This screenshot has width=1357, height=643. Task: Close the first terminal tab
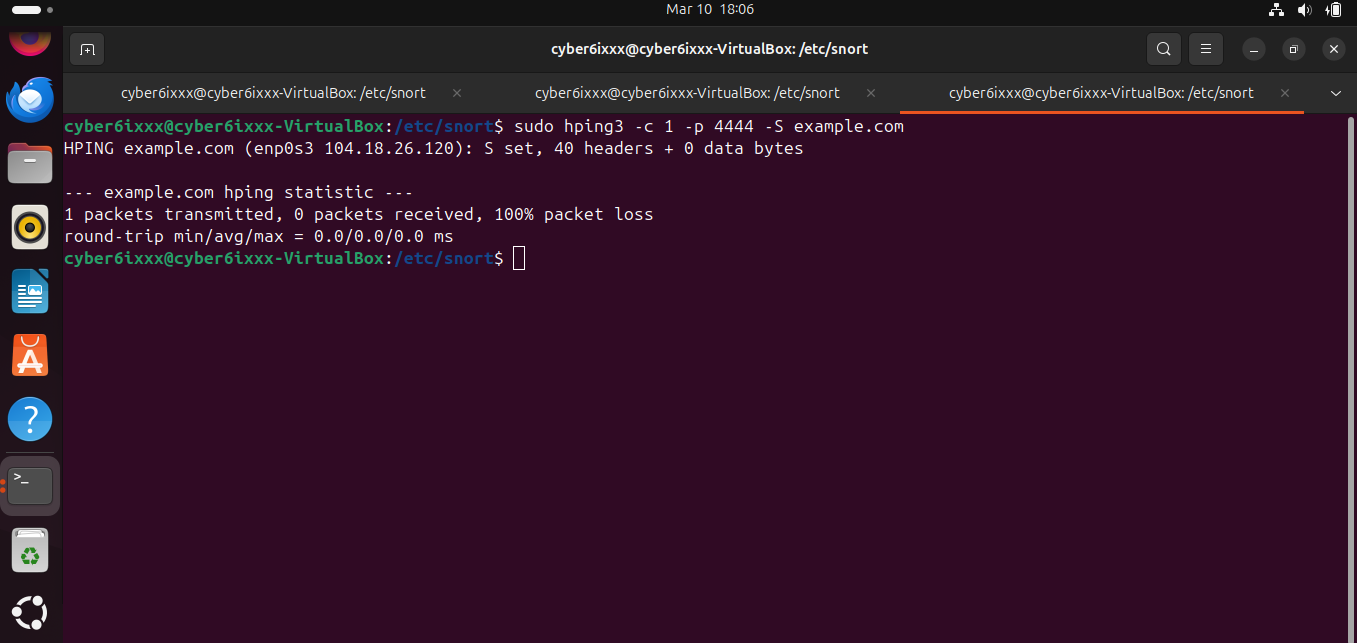pos(457,93)
